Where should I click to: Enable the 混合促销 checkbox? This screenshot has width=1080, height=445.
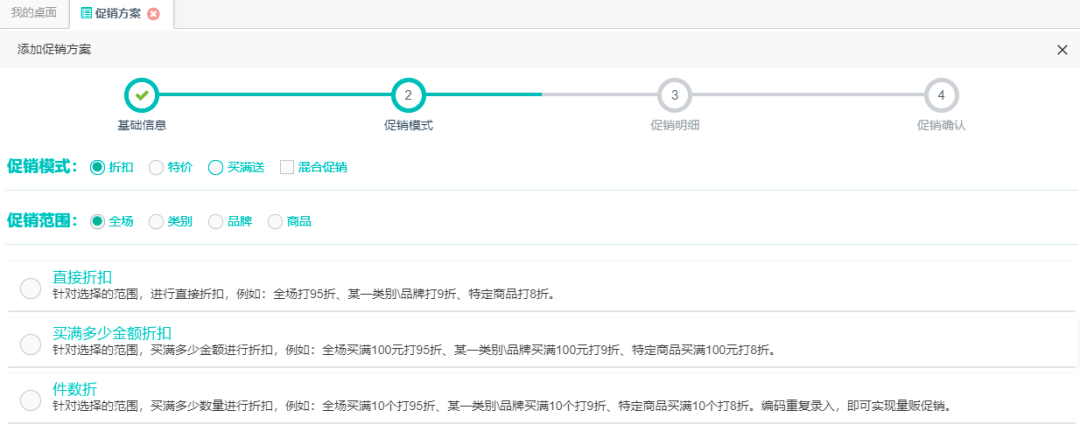point(287,167)
